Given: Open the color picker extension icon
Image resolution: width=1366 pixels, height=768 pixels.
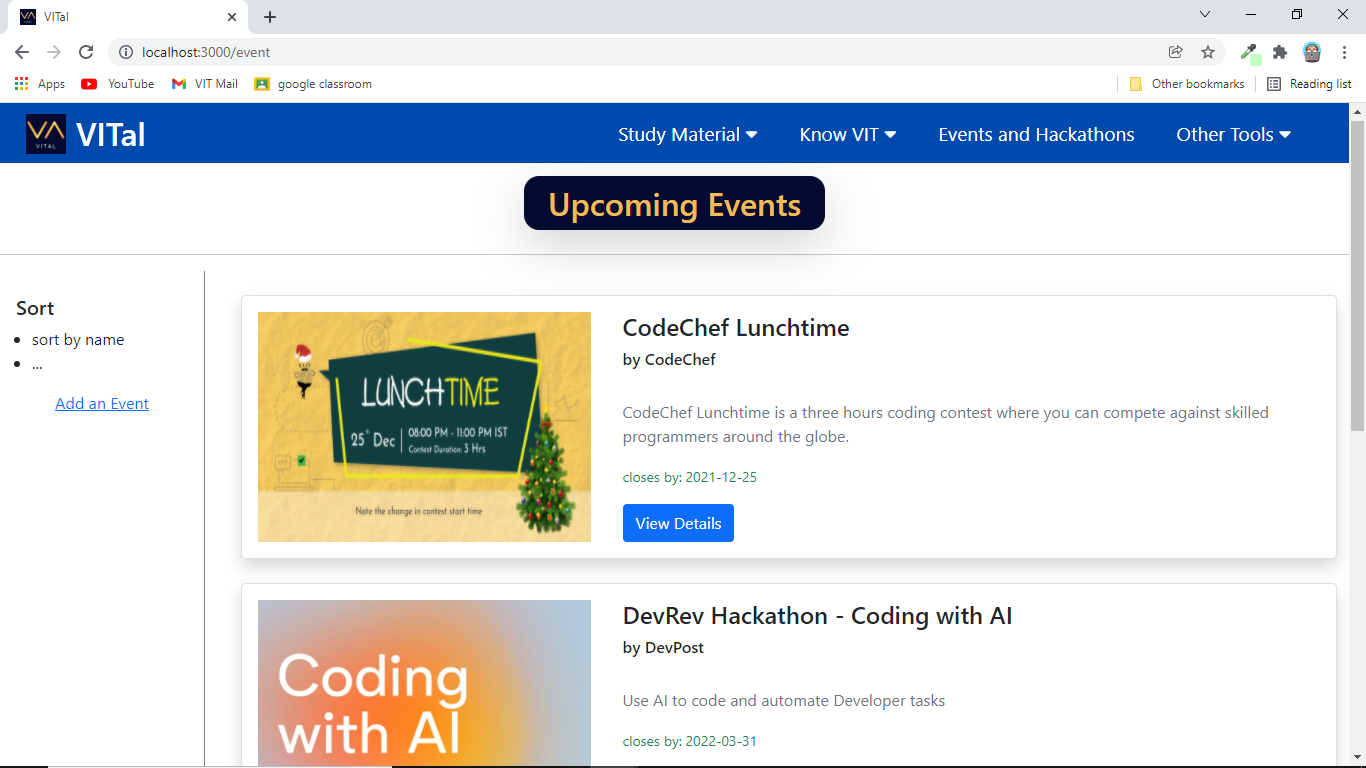Looking at the screenshot, I should pos(1249,52).
